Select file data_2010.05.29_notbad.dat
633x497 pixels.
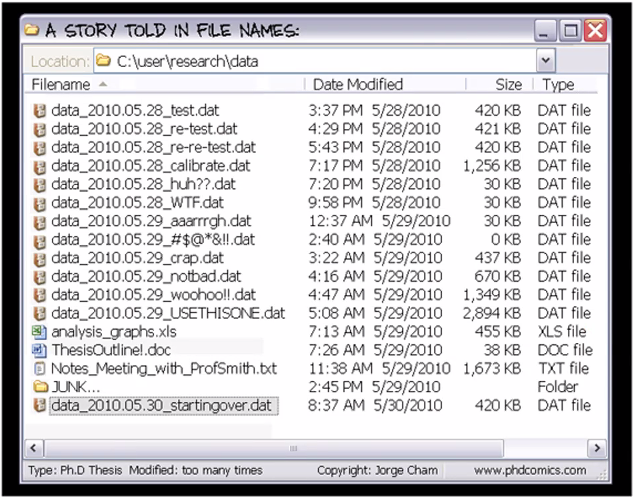pos(146,277)
